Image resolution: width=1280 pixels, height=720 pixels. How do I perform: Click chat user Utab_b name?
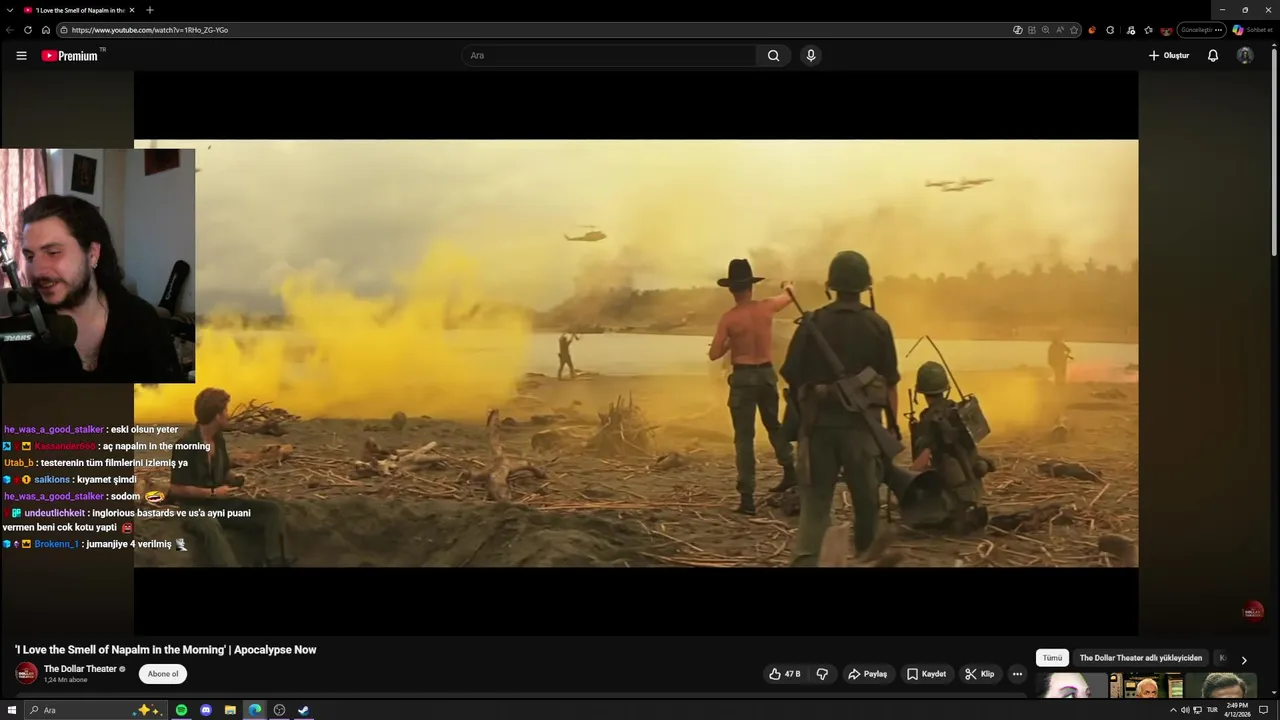point(19,463)
